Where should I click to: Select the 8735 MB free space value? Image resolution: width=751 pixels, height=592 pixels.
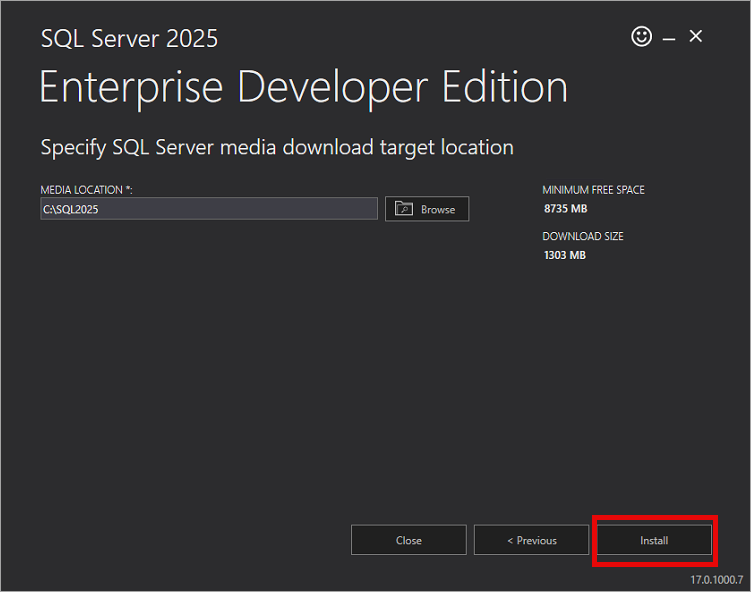point(564,208)
